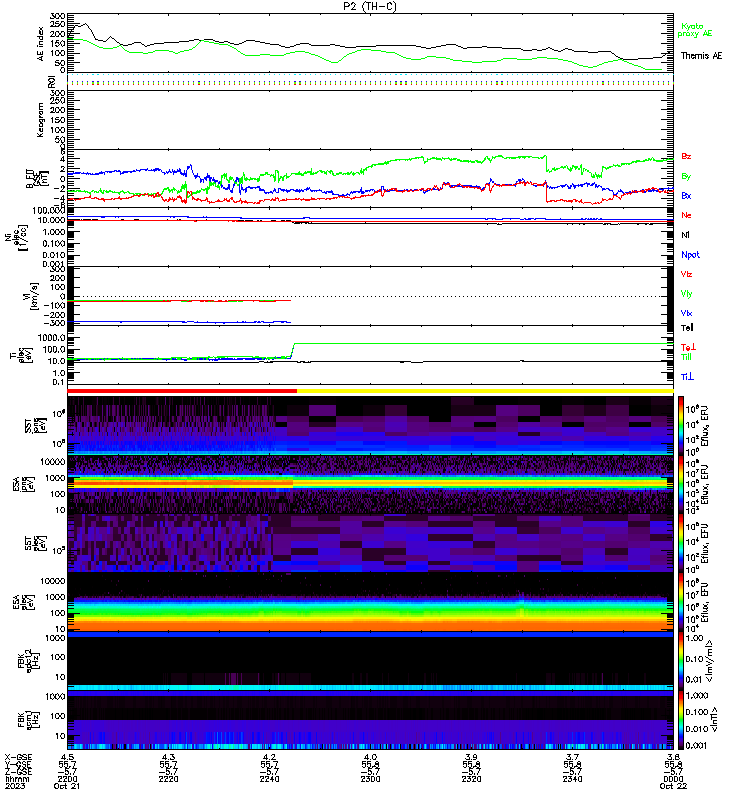The width and height of the screenshot is (750, 800).
Task: Click the red "Bz" legend label
Action: click(x=686, y=156)
